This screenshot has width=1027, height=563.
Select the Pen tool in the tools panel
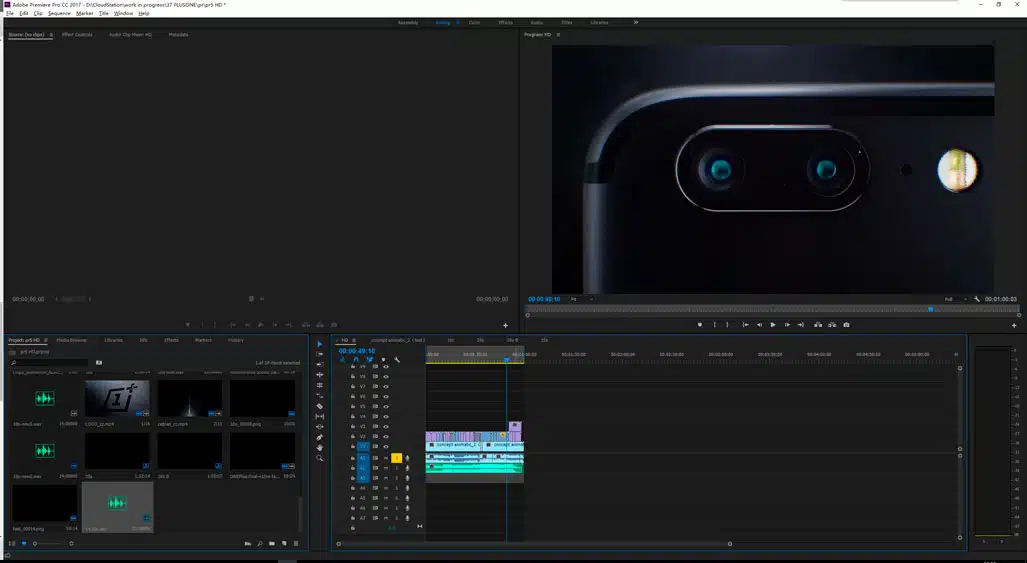click(319, 437)
